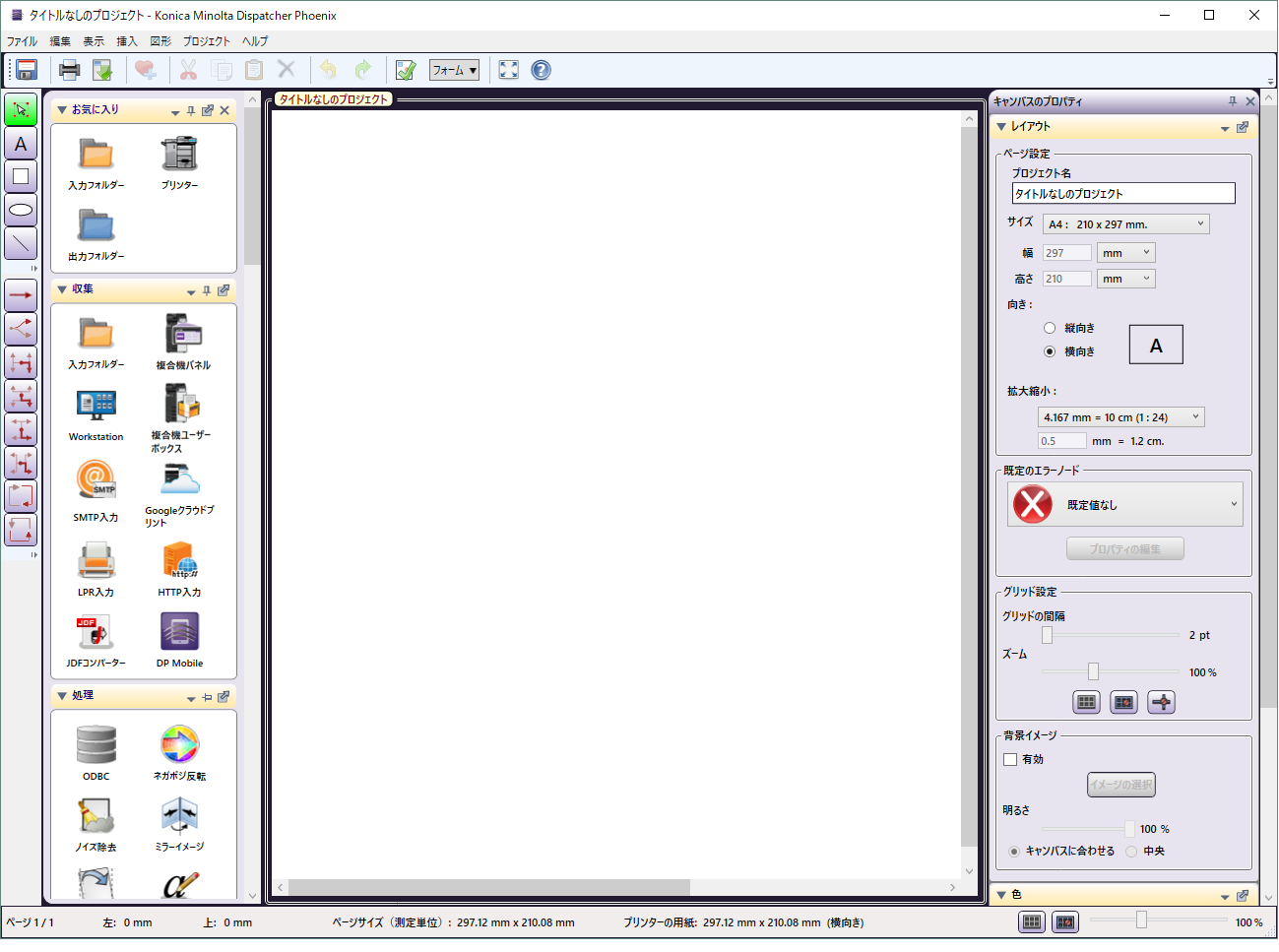This screenshot has height=952, width=1279.
Task: Open the 既定のエラーノード dropdown
Action: (1124, 505)
